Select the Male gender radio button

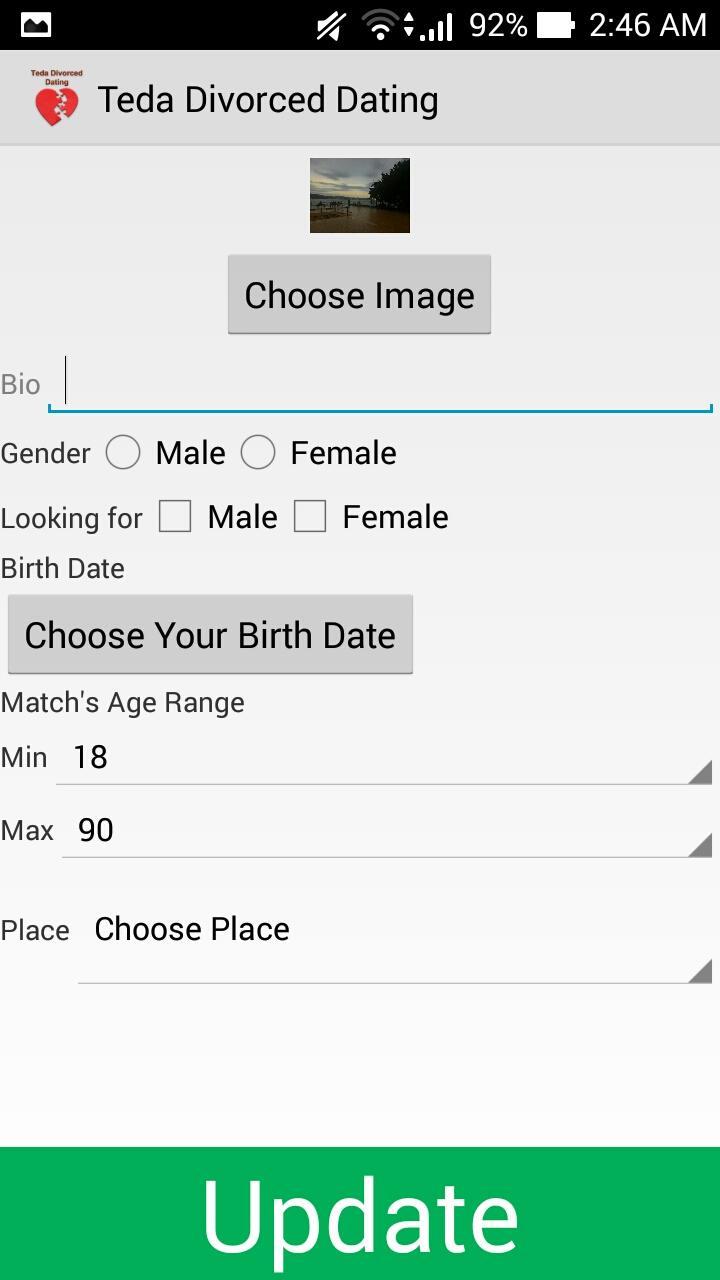(x=123, y=453)
